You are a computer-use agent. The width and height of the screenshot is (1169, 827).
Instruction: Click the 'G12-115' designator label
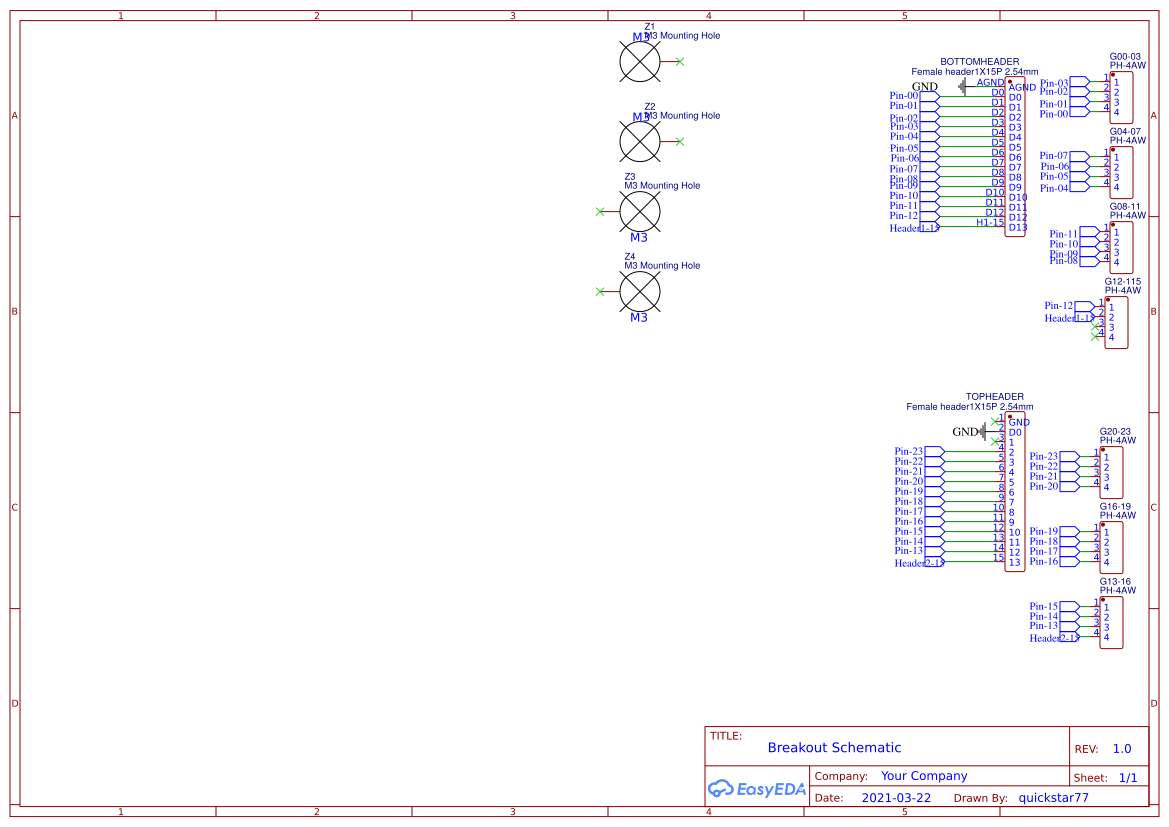pyautogui.click(x=1123, y=282)
